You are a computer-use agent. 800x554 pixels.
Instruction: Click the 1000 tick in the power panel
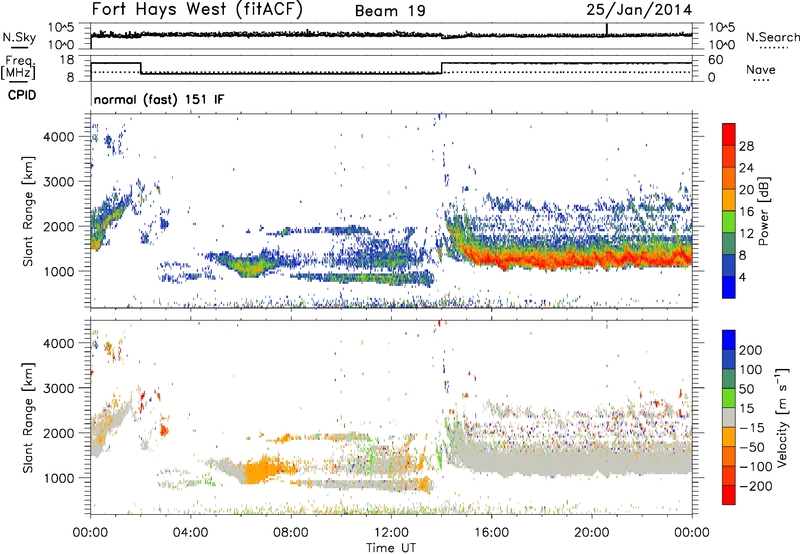click(59, 271)
